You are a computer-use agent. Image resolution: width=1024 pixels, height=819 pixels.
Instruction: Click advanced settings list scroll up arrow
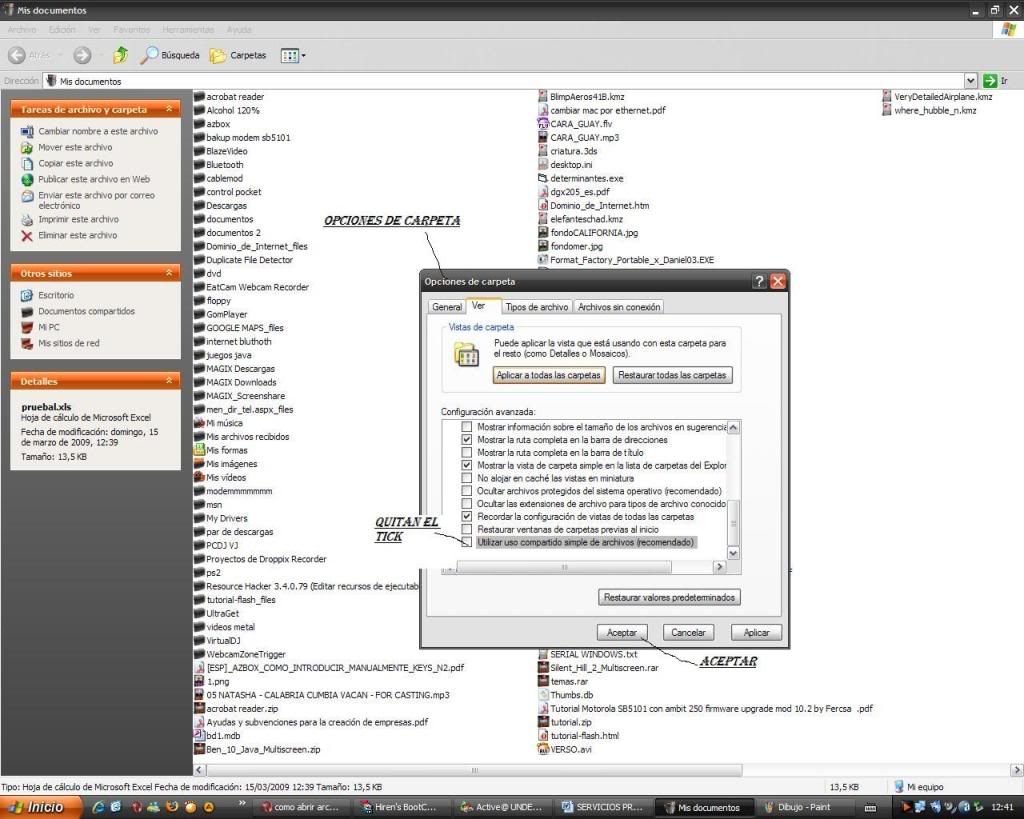(733, 427)
